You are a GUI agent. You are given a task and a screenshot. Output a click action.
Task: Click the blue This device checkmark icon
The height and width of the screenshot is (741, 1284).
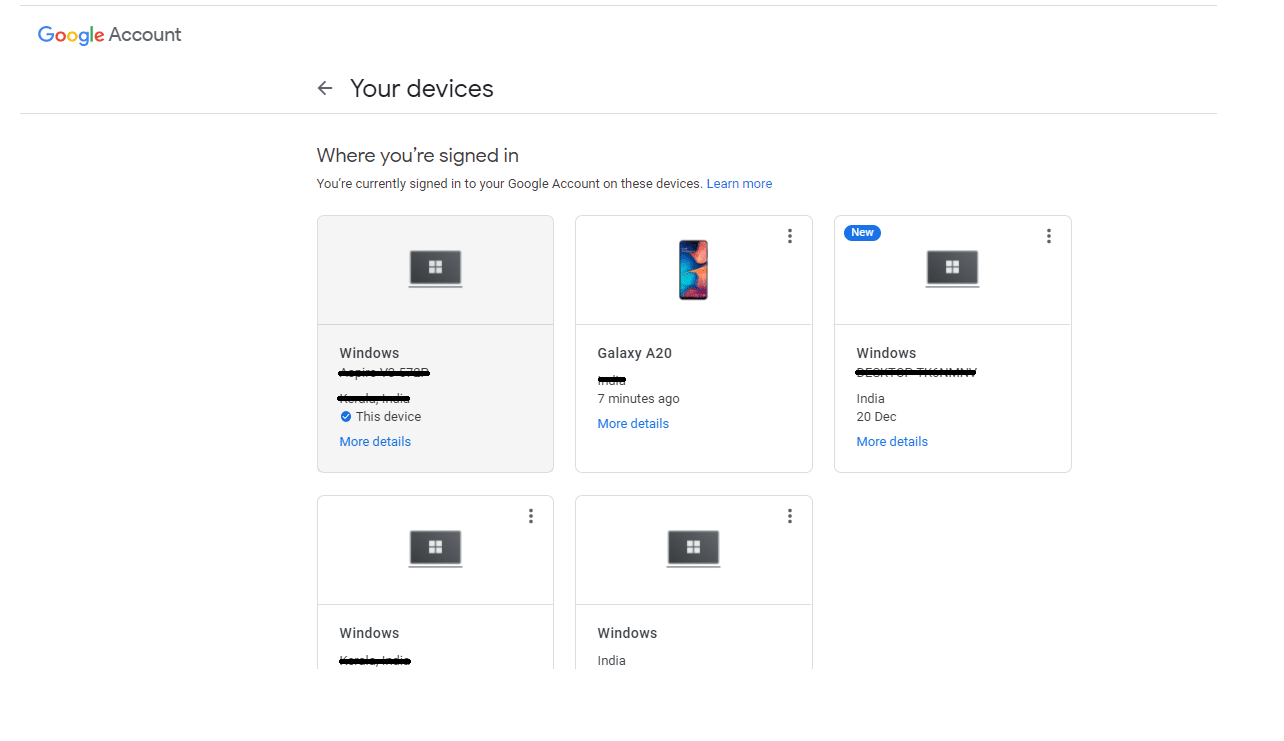[346, 417]
